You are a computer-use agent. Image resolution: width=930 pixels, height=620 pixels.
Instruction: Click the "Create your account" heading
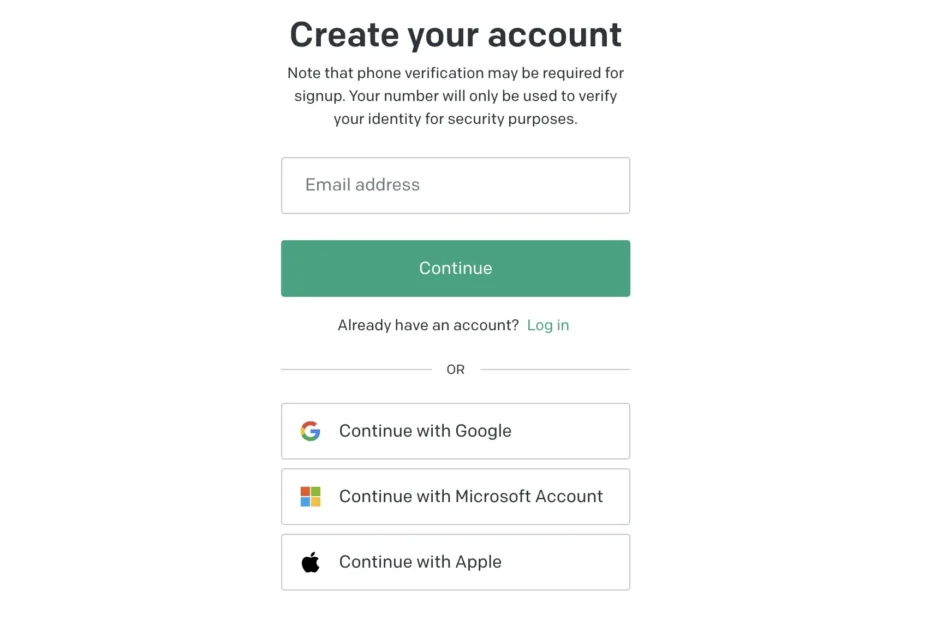click(x=455, y=35)
